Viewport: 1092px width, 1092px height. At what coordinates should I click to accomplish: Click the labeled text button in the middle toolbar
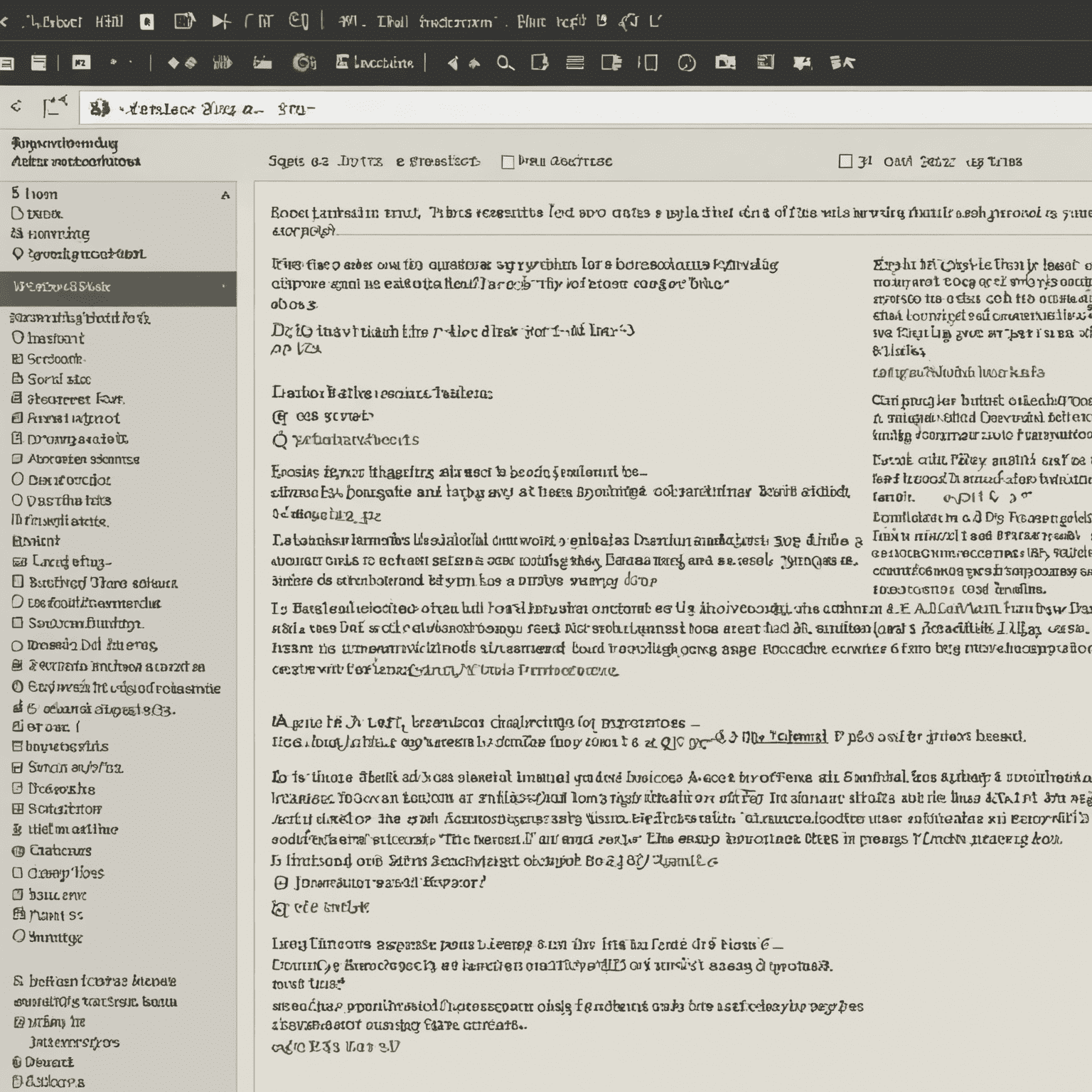(375, 63)
